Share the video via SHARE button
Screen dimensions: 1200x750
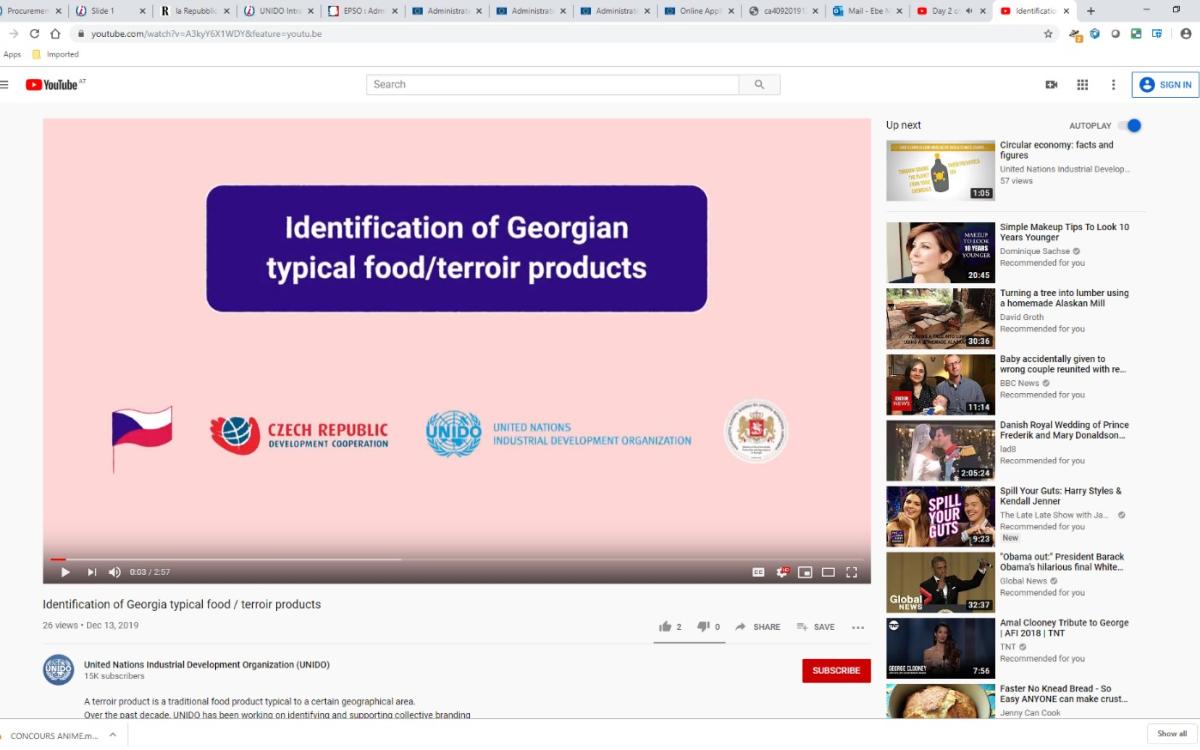point(757,627)
